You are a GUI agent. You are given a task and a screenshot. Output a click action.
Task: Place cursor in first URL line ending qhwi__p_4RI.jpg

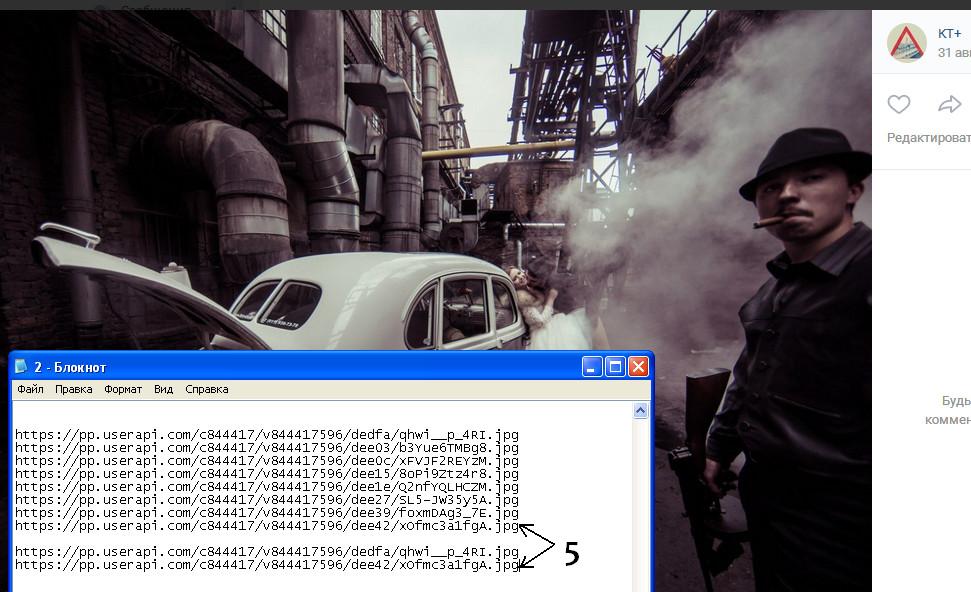(x=266, y=435)
